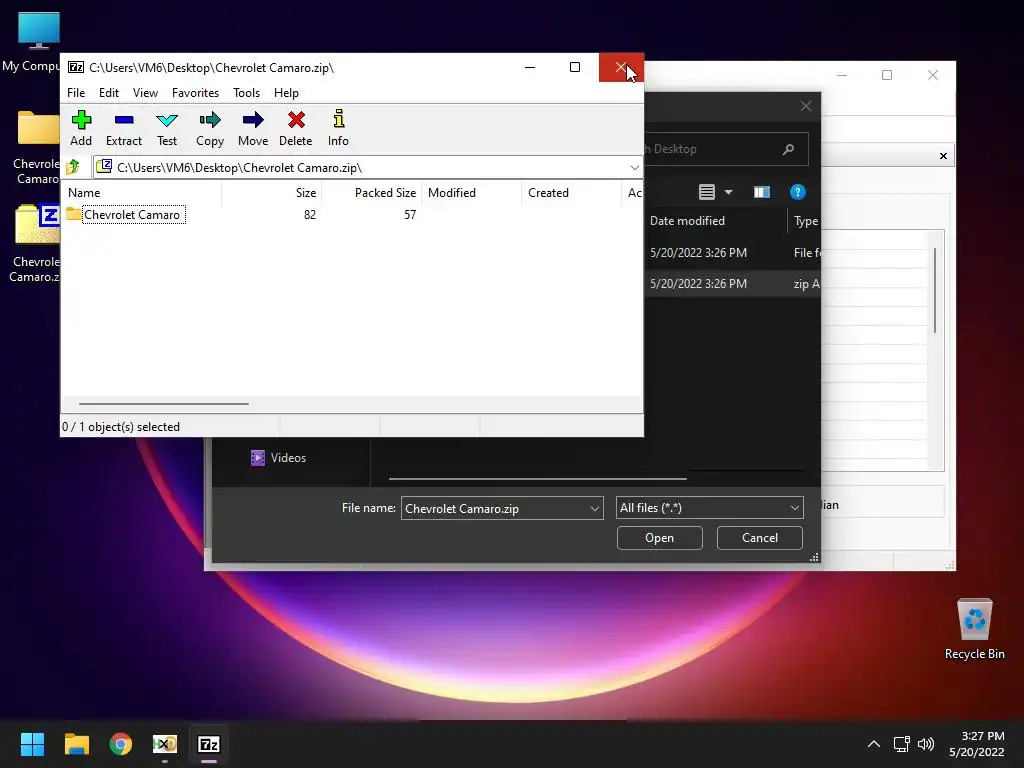This screenshot has height=768, width=1024.
Task: Click the Extract toolbar icon
Action: [x=123, y=128]
